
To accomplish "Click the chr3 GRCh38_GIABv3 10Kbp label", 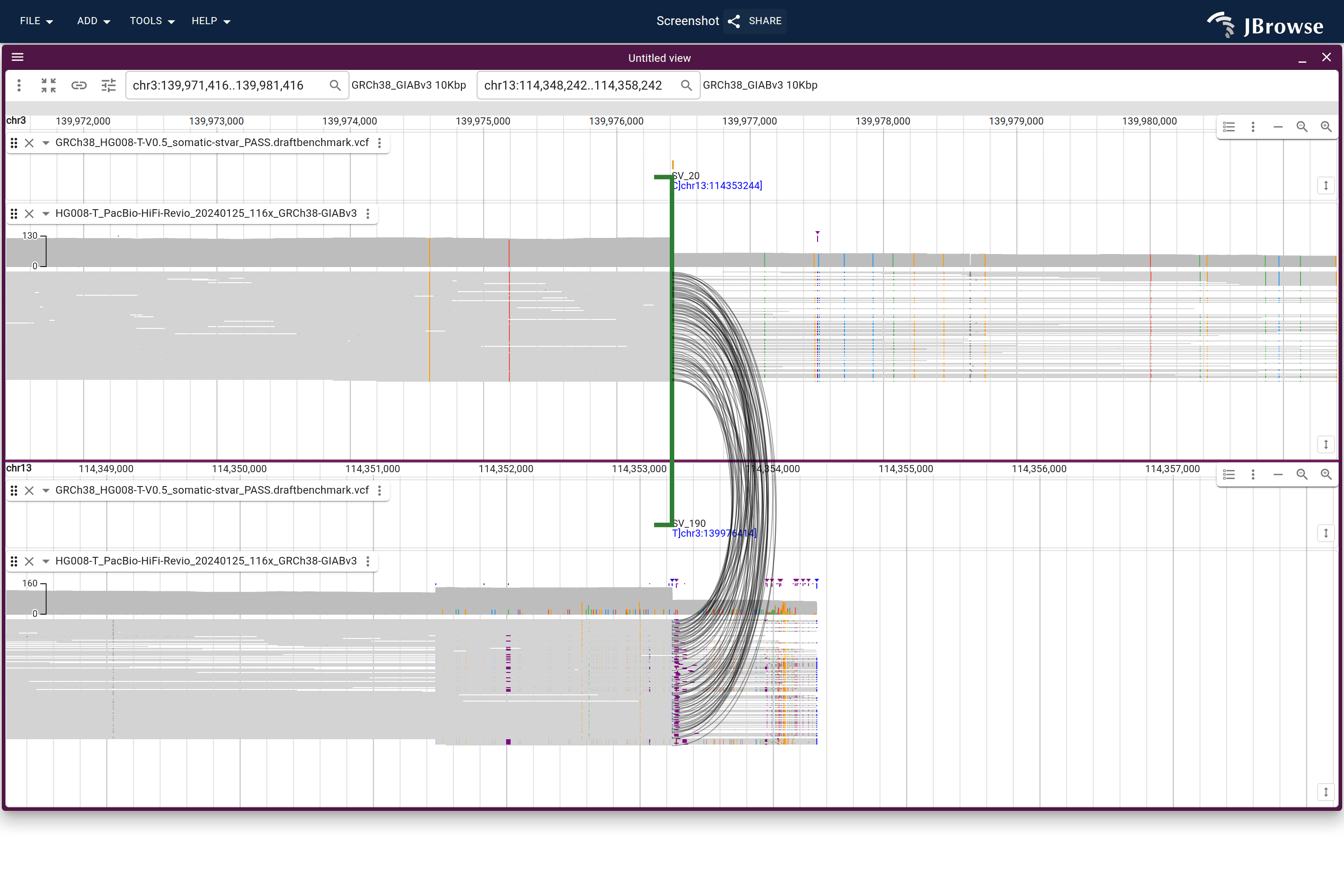I will click(409, 85).
